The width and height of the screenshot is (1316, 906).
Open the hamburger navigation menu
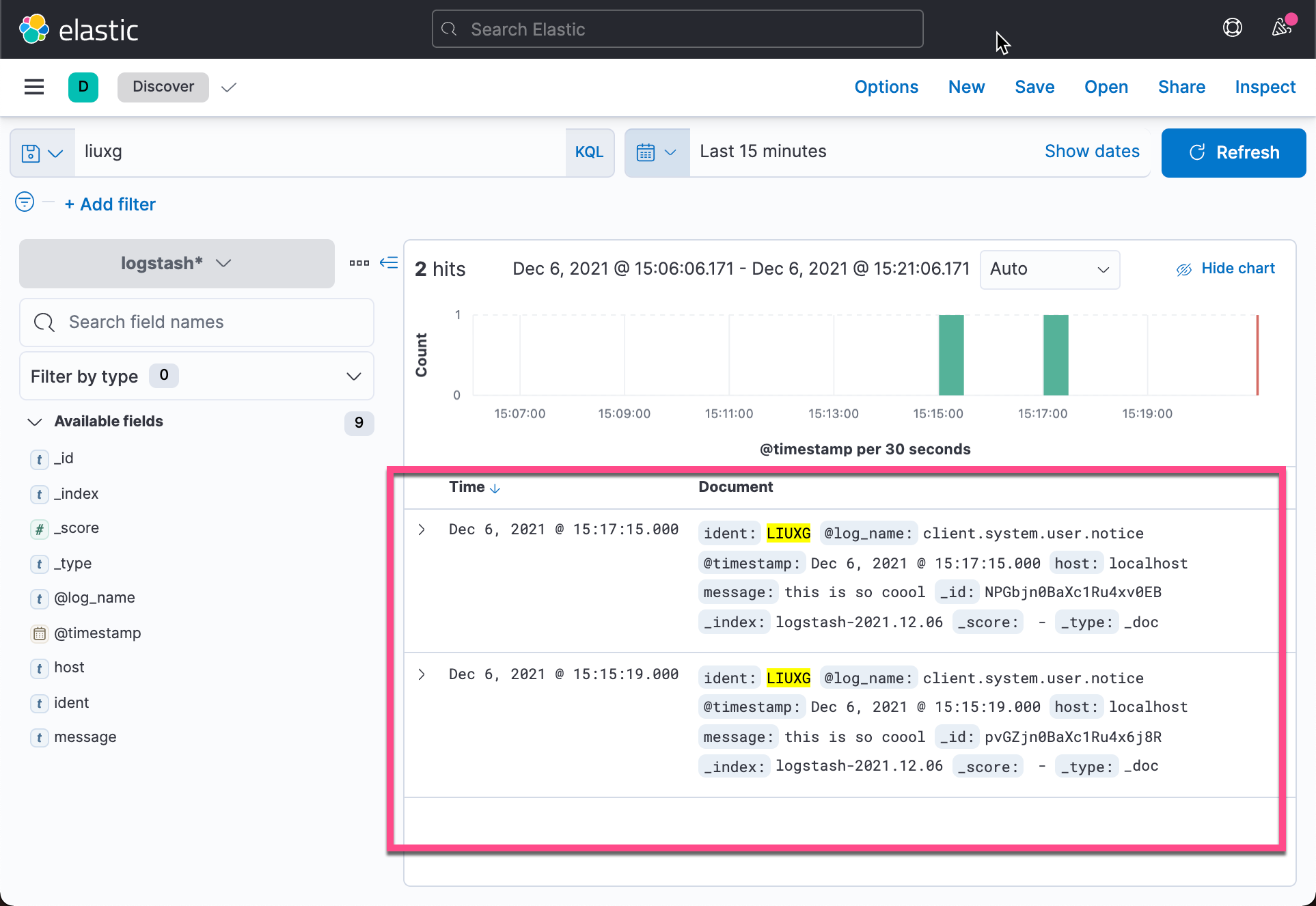coord(33,87)
